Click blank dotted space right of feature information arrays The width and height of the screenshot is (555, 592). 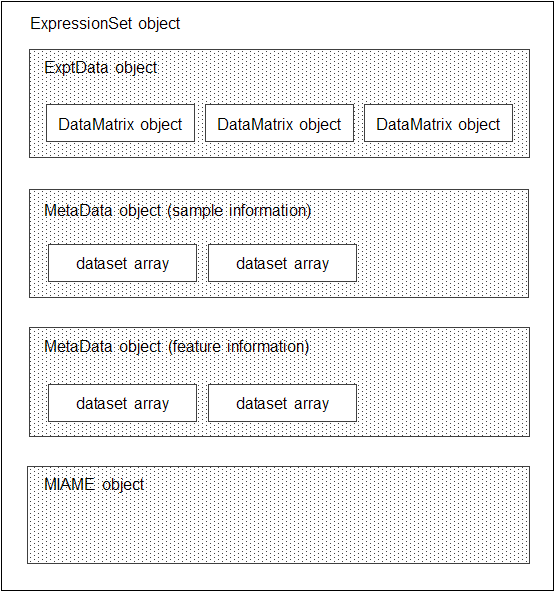pyautogui.click(x=442, y=403)
